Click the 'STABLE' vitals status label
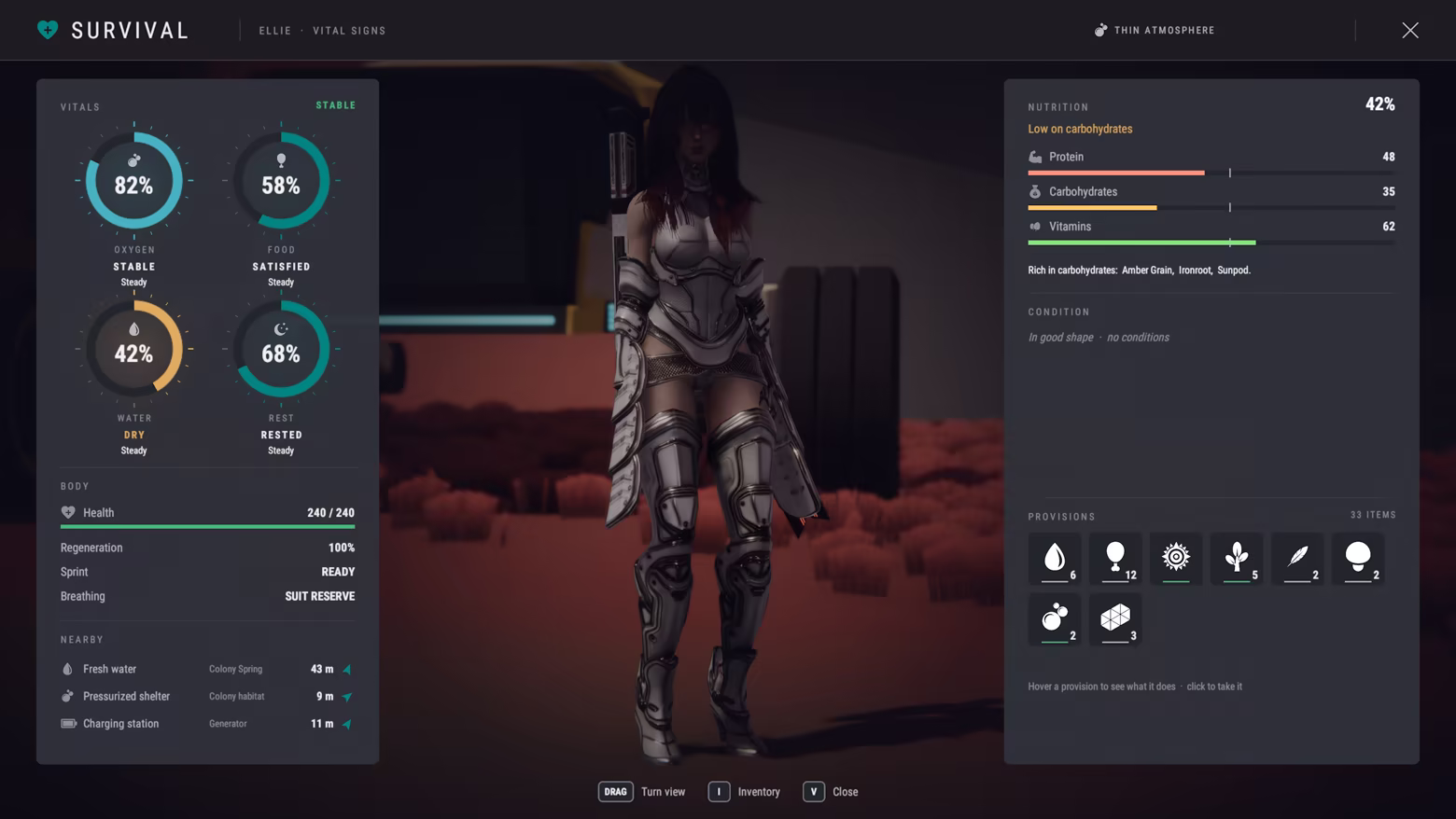Screen dimensions: 1456x819 point(336,105)
